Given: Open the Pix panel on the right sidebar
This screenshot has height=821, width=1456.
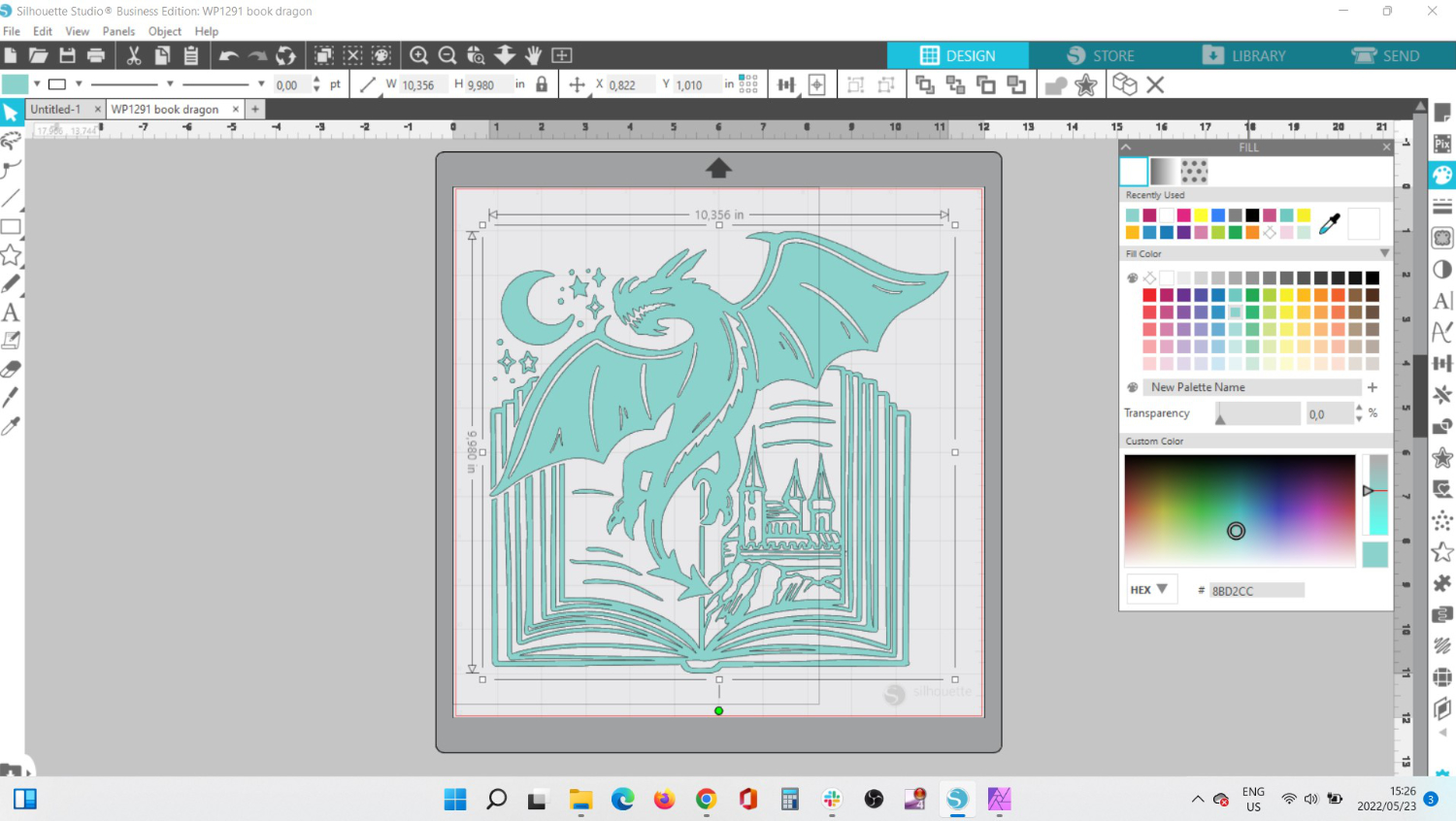Looking at the screenshot, I should point(1442,144).
